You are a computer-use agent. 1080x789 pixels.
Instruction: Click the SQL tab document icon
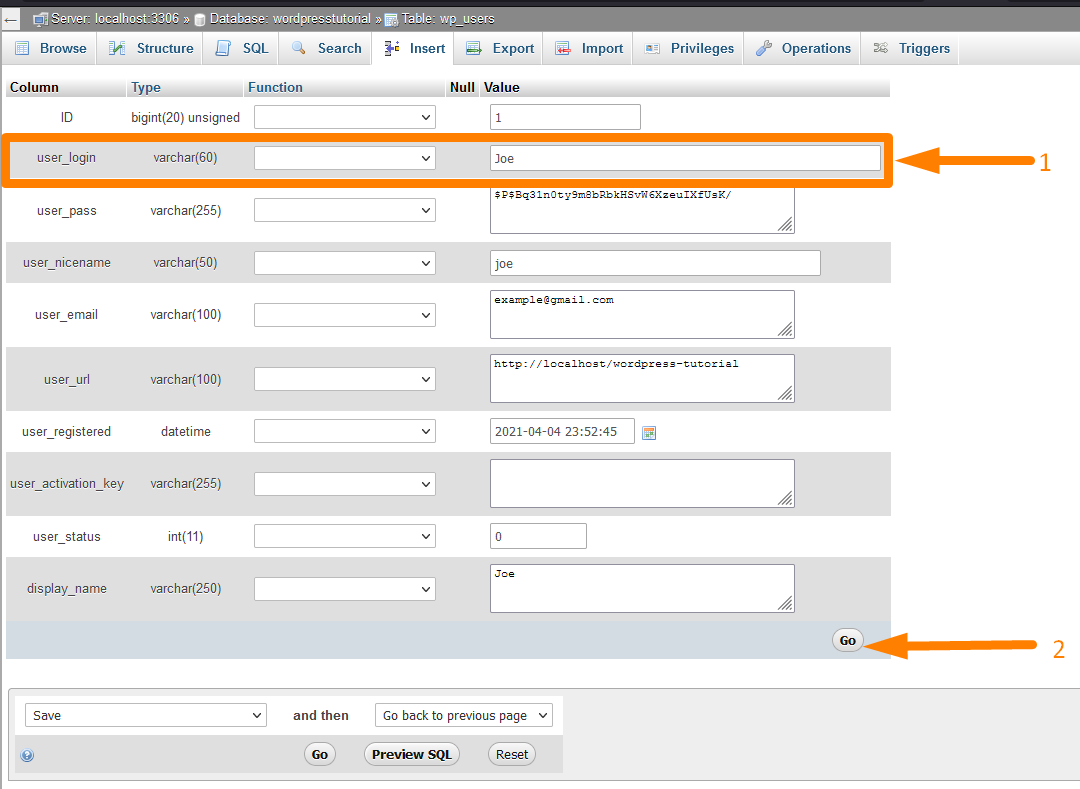[x=223, y=48]
